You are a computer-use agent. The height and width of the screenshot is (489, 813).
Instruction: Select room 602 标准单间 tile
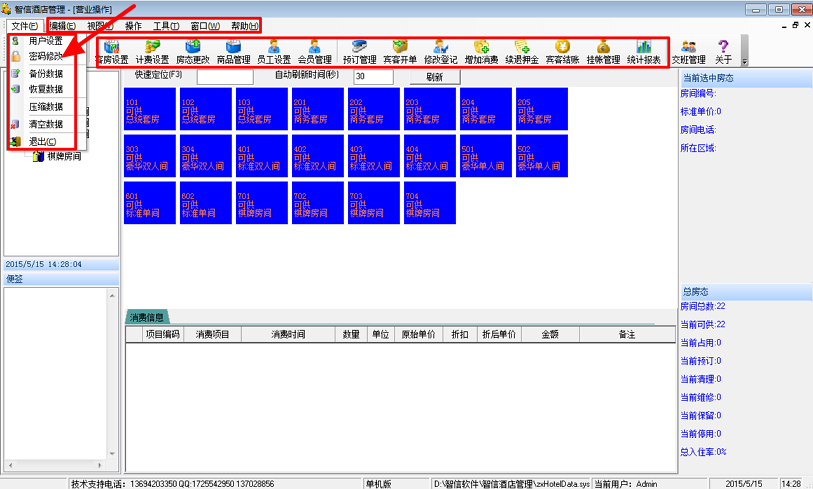tap(206, 203)
